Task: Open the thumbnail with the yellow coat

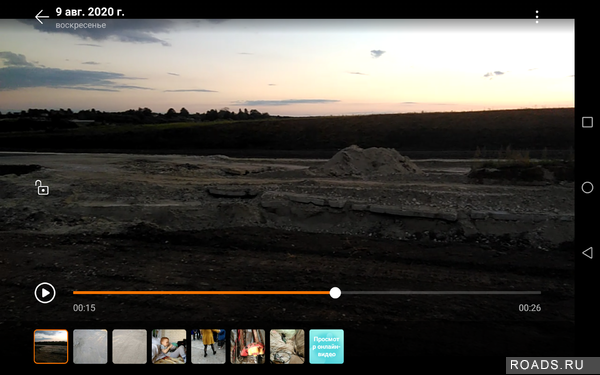Action: click(208, 346)
